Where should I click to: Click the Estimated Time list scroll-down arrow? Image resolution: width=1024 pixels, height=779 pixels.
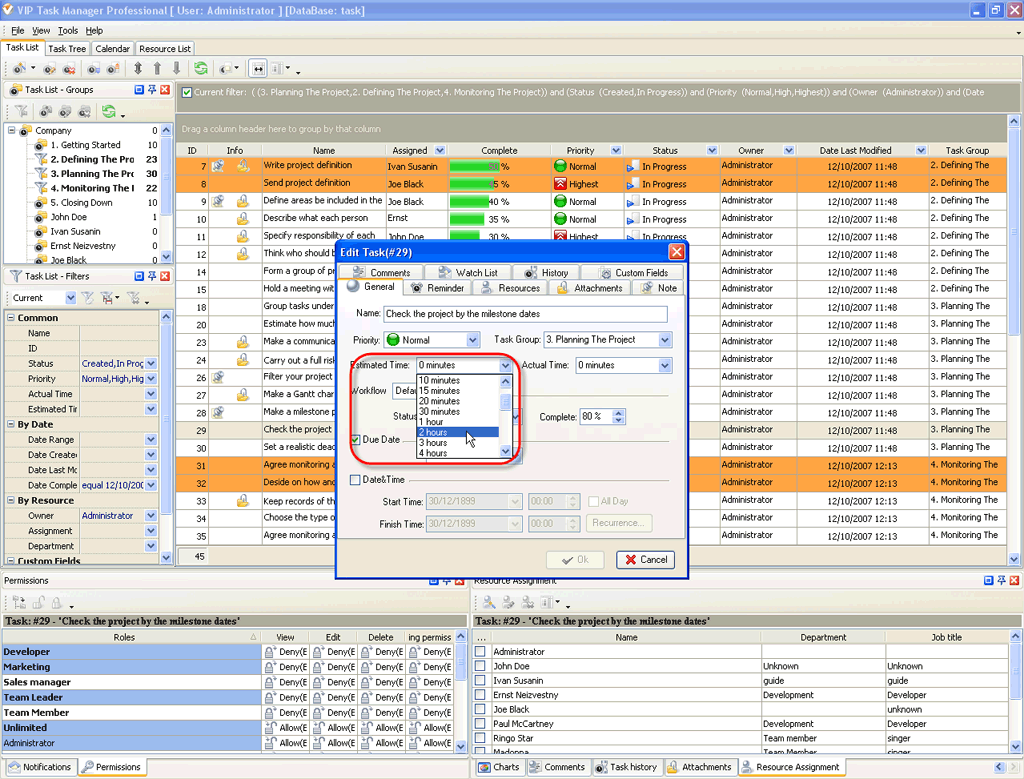pos(505,451)
